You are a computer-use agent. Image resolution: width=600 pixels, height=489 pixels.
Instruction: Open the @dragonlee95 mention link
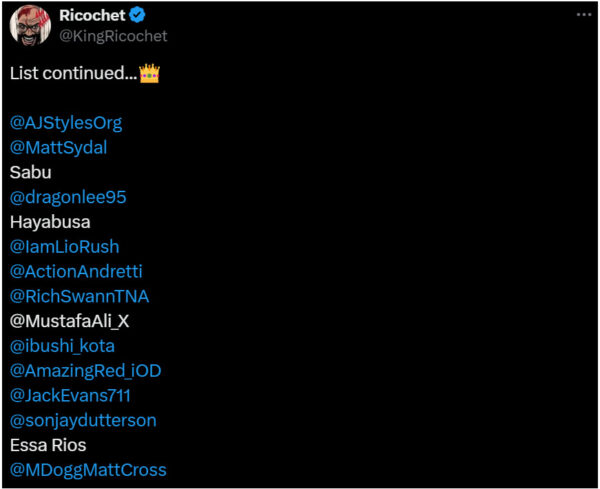click(x=68, y=197)
